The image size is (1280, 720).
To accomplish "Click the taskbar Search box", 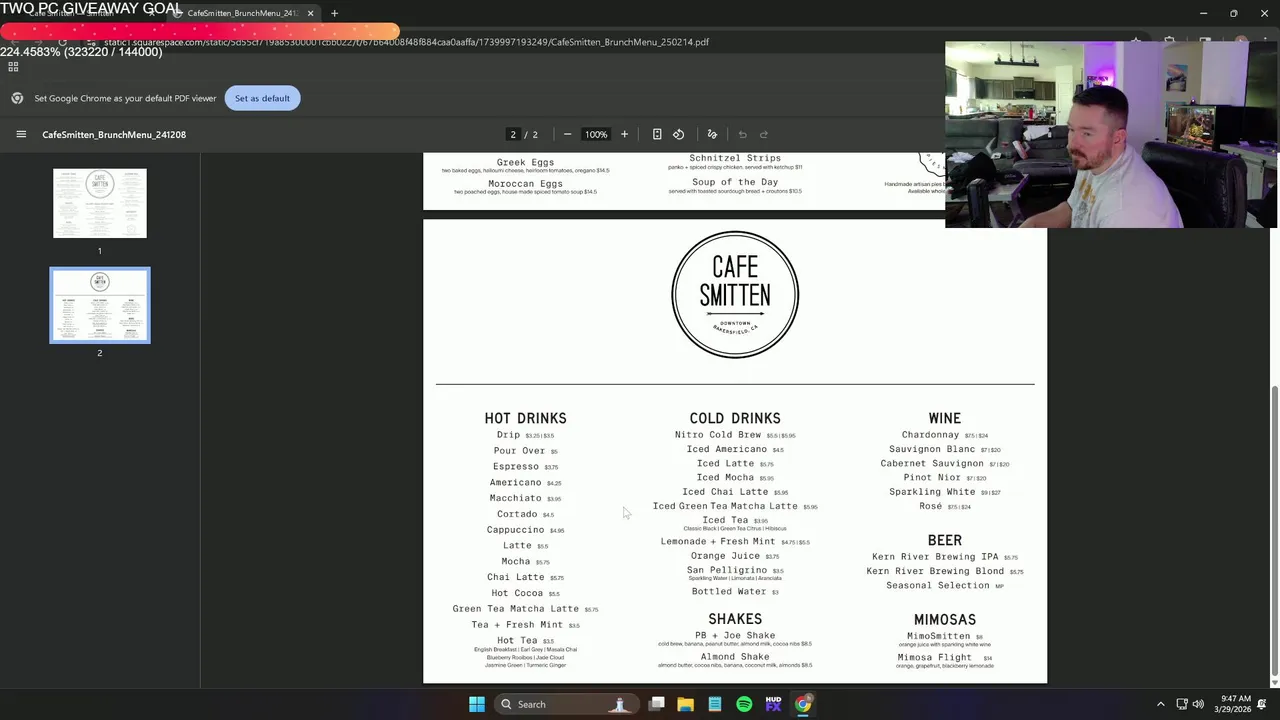I will [x=565, y=704].
